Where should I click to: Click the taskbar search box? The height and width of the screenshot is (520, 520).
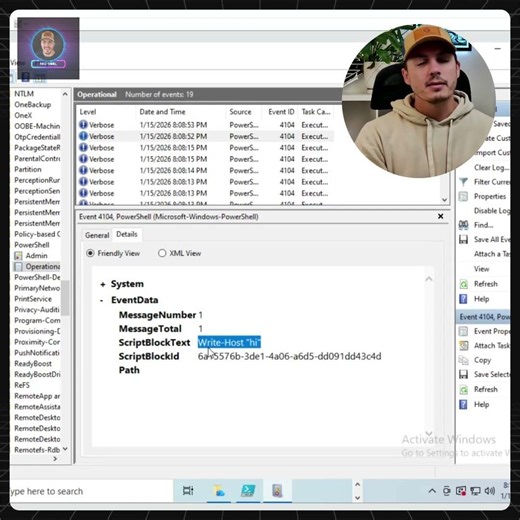click(90, 491)
